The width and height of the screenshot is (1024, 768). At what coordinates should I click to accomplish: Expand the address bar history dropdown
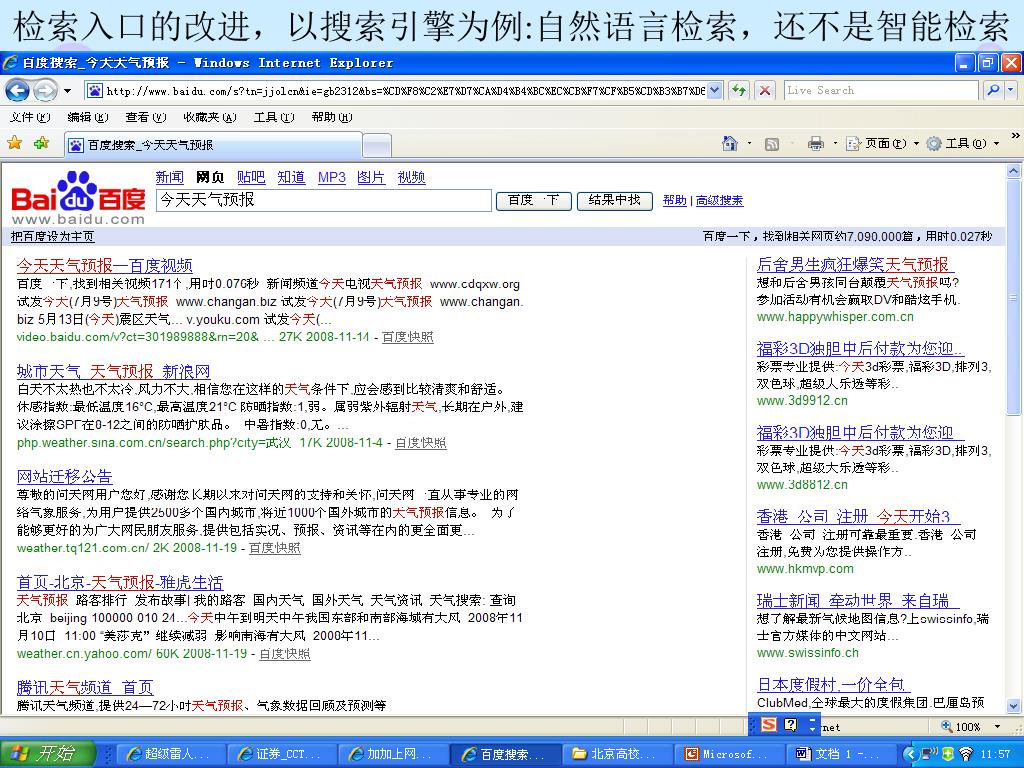coord(715,91)
